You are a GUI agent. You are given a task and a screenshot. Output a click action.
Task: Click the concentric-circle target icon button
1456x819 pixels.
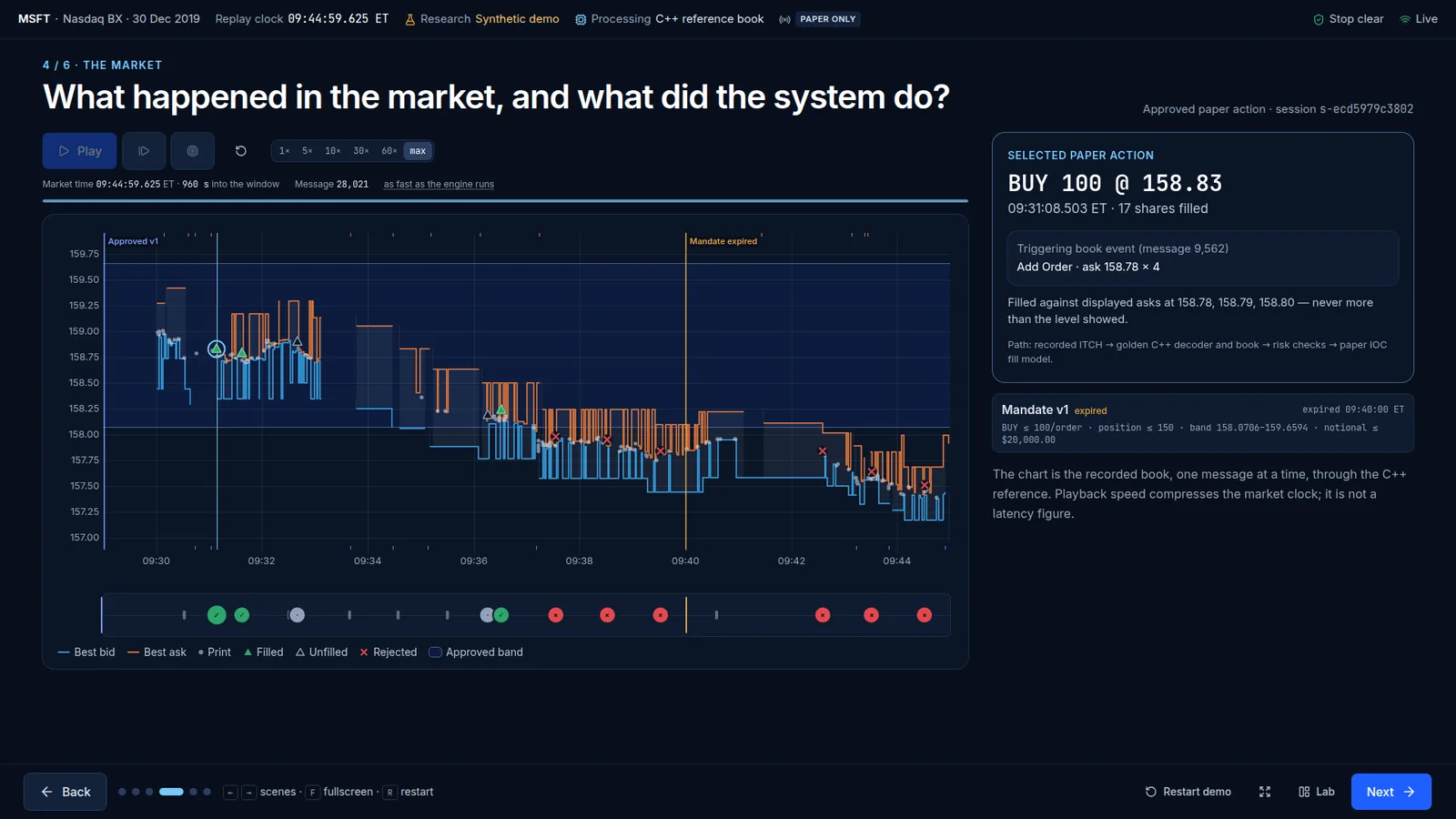pyautogui.click(x=192, y=151)
